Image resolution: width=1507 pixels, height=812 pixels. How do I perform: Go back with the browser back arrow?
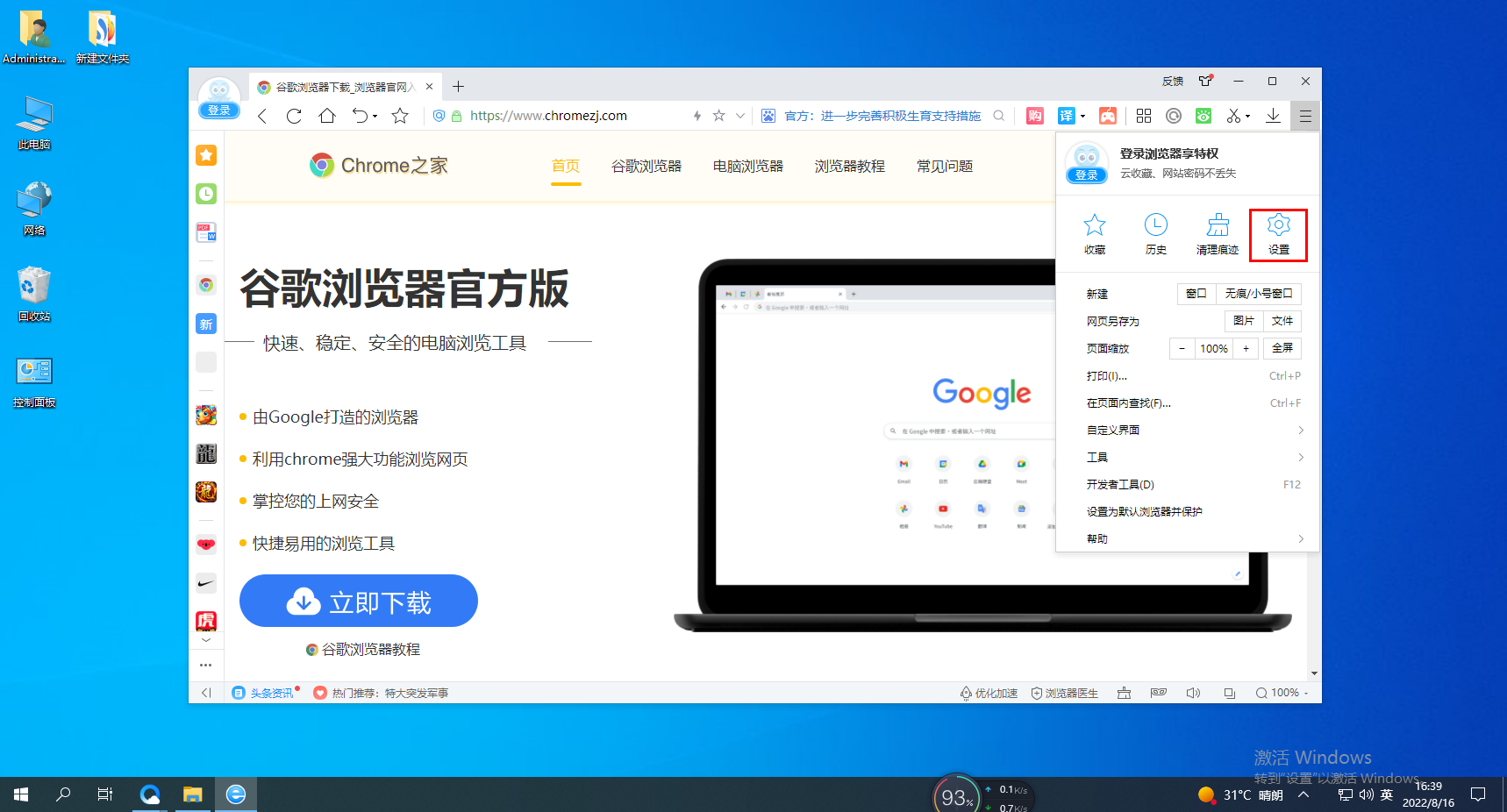pyautogui.click(x=261, y=116)
